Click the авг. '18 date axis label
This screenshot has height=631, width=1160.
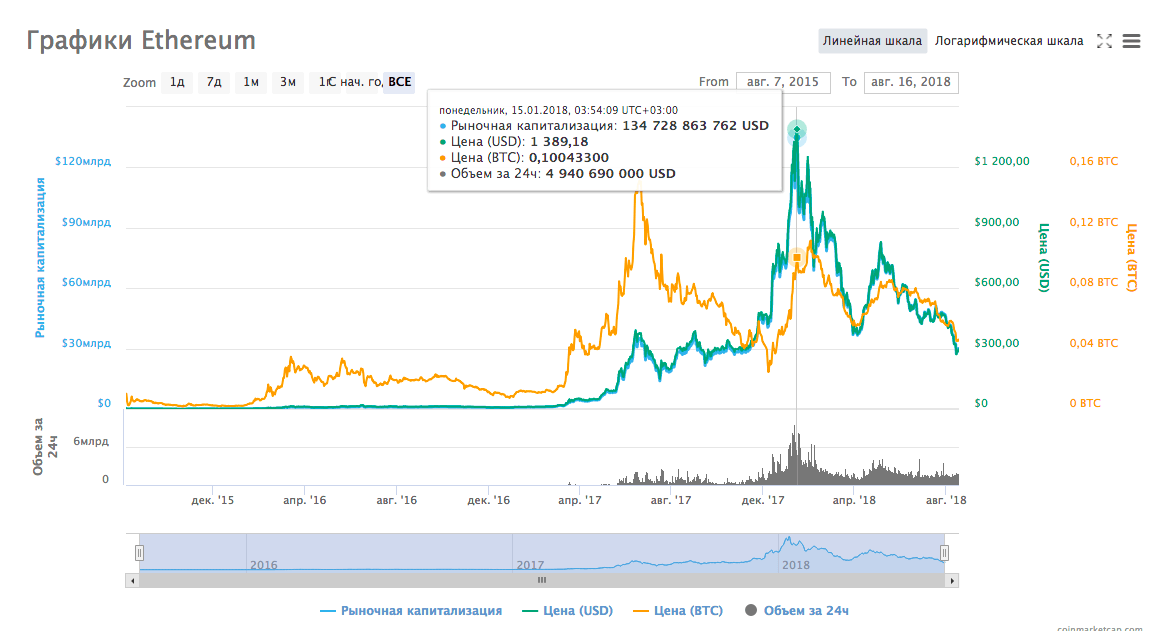click(946, 501)
